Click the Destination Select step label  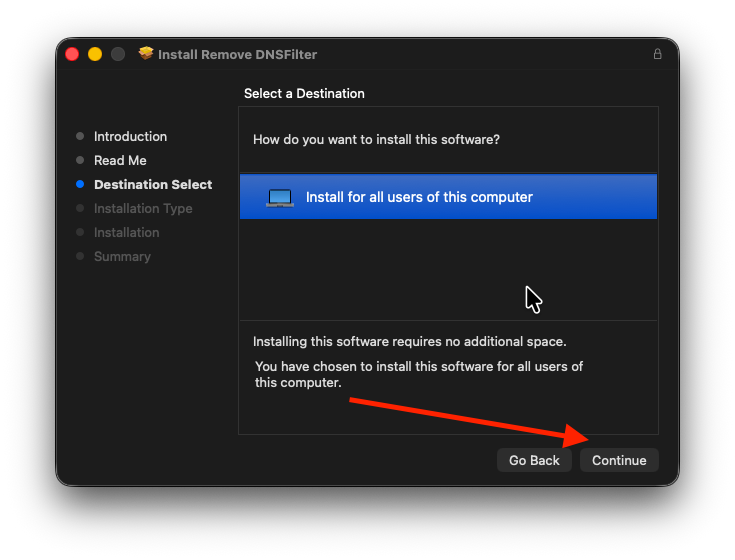pos(153,184)
